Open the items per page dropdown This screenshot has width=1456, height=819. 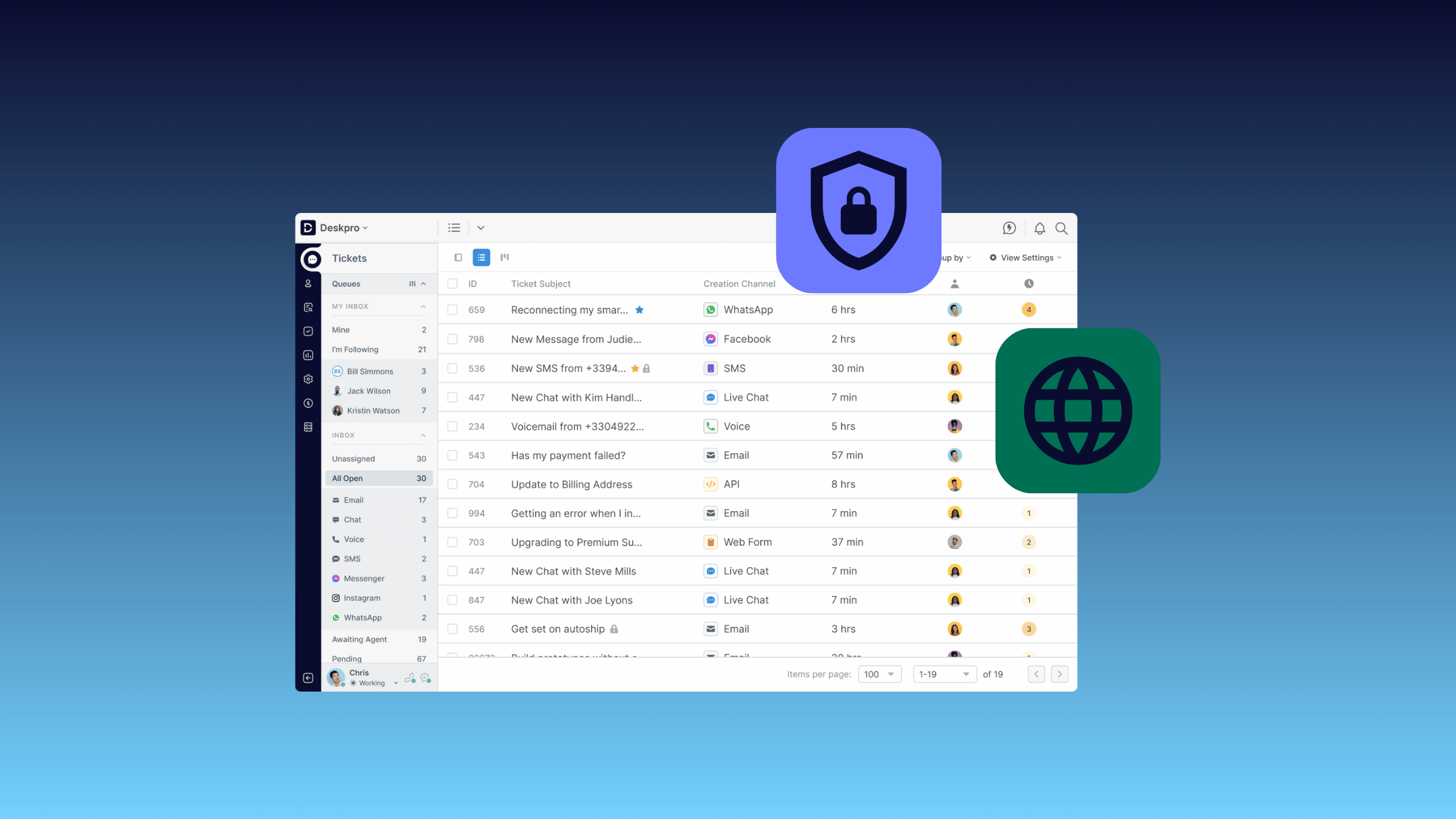click(x=880, y=674)
